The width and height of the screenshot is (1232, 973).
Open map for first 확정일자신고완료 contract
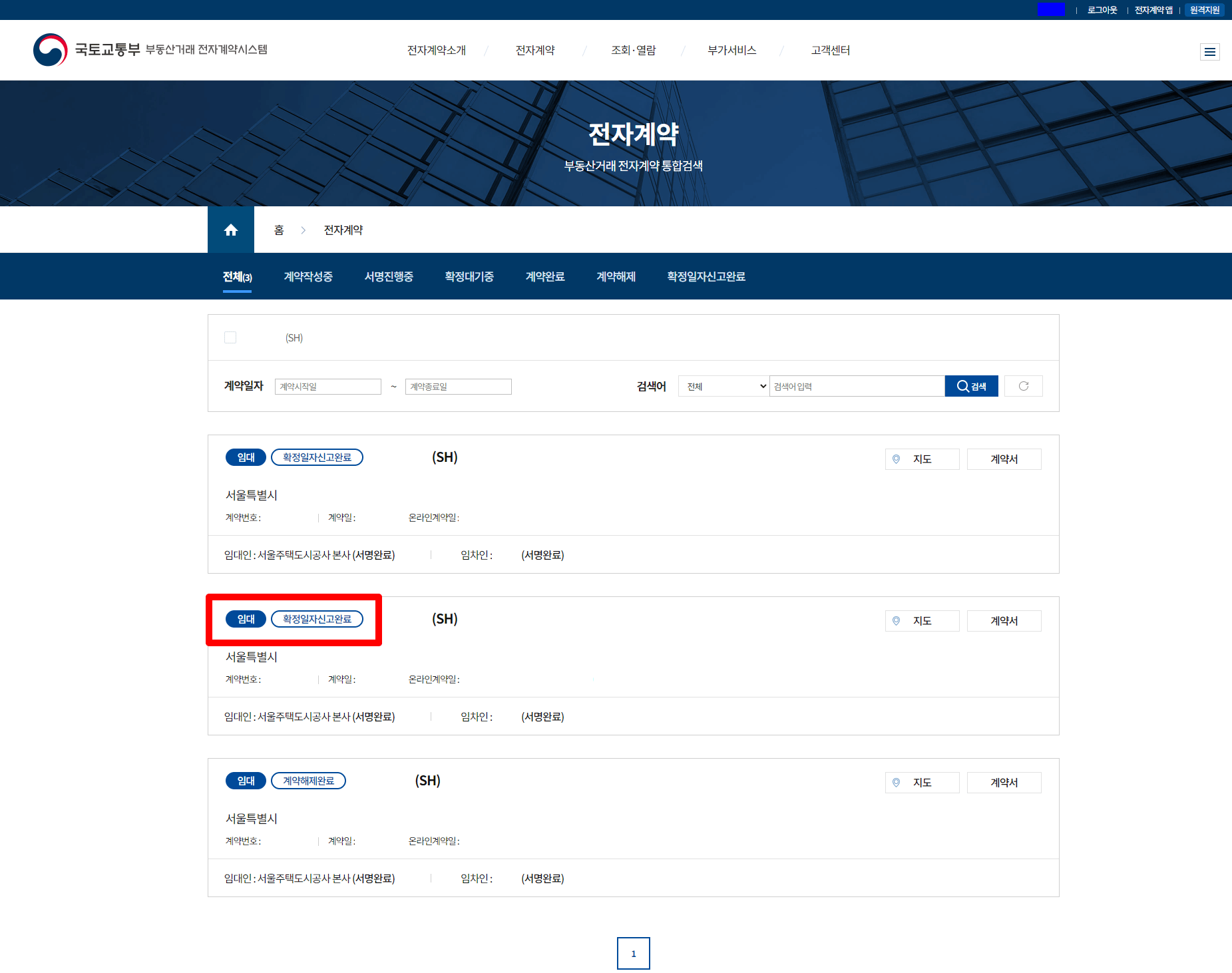[922, 459]
